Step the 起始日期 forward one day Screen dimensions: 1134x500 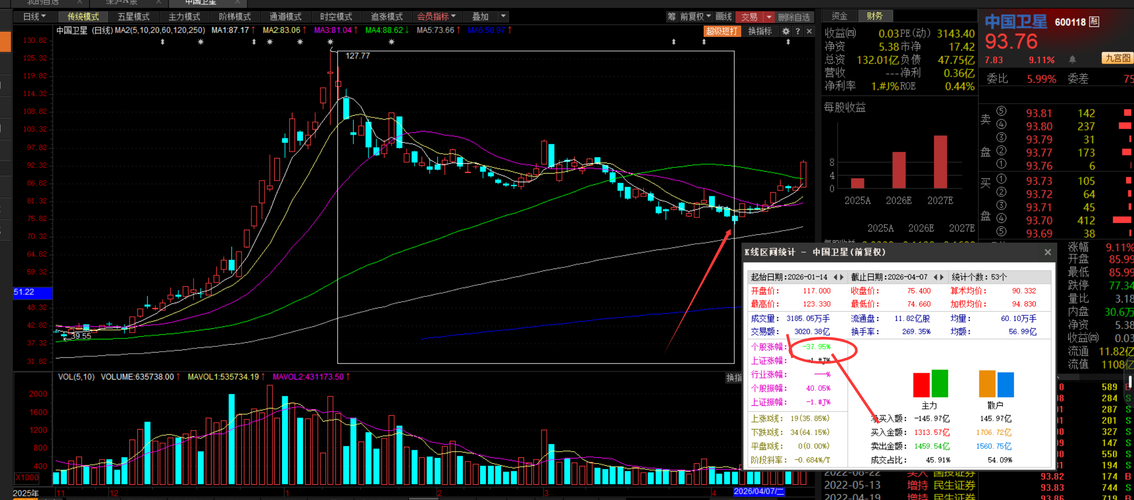coord(841,276)
